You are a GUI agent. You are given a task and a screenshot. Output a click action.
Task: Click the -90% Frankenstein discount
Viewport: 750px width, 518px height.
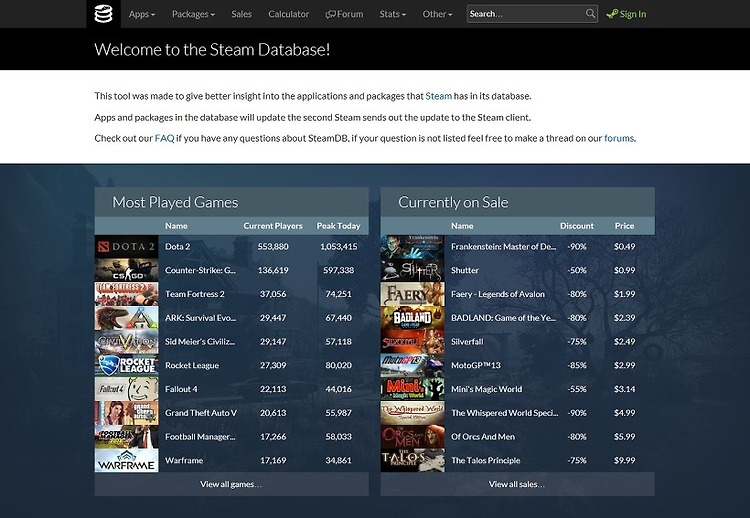point(577,247)
